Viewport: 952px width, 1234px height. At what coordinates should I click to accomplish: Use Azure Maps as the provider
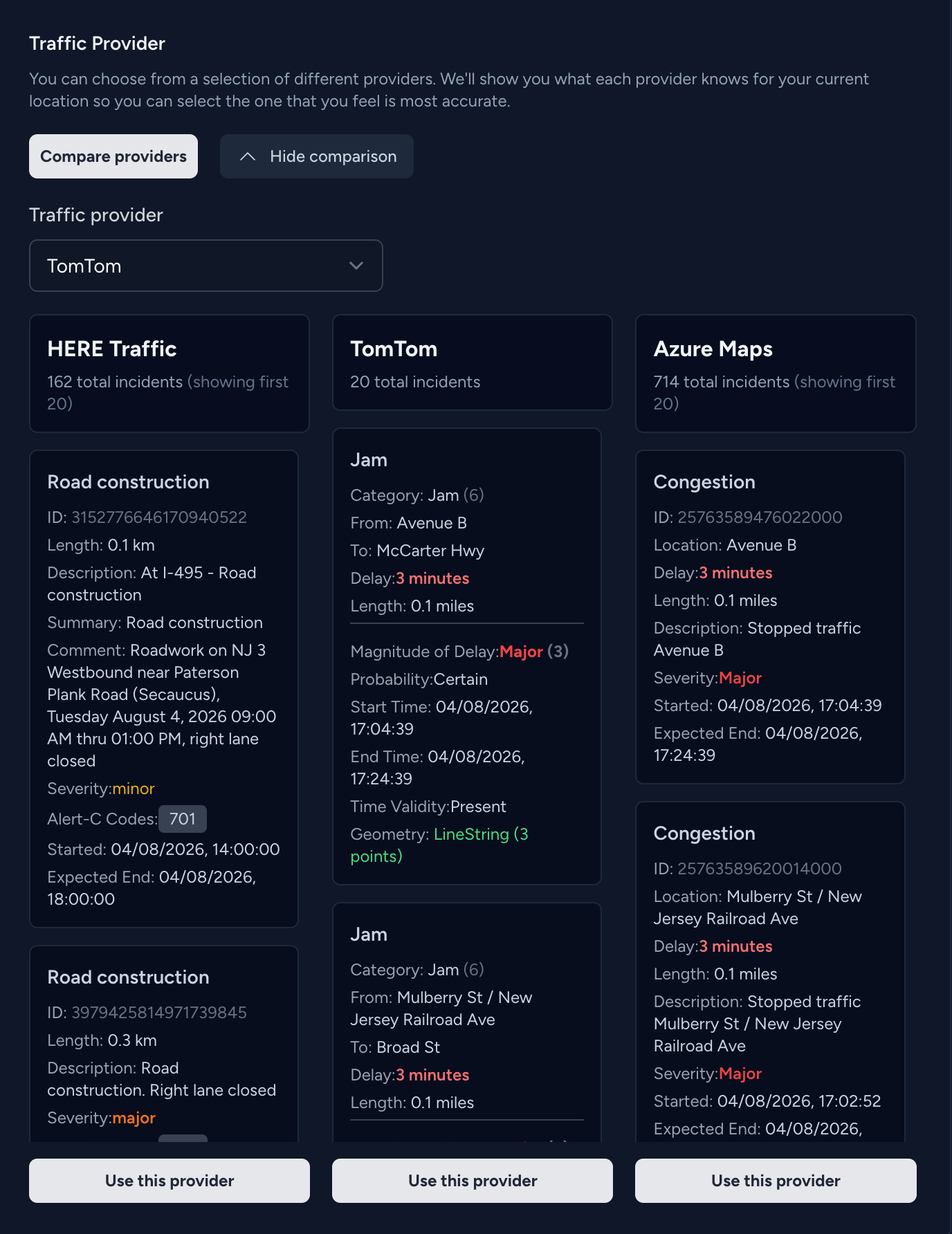coord(776,1181)
